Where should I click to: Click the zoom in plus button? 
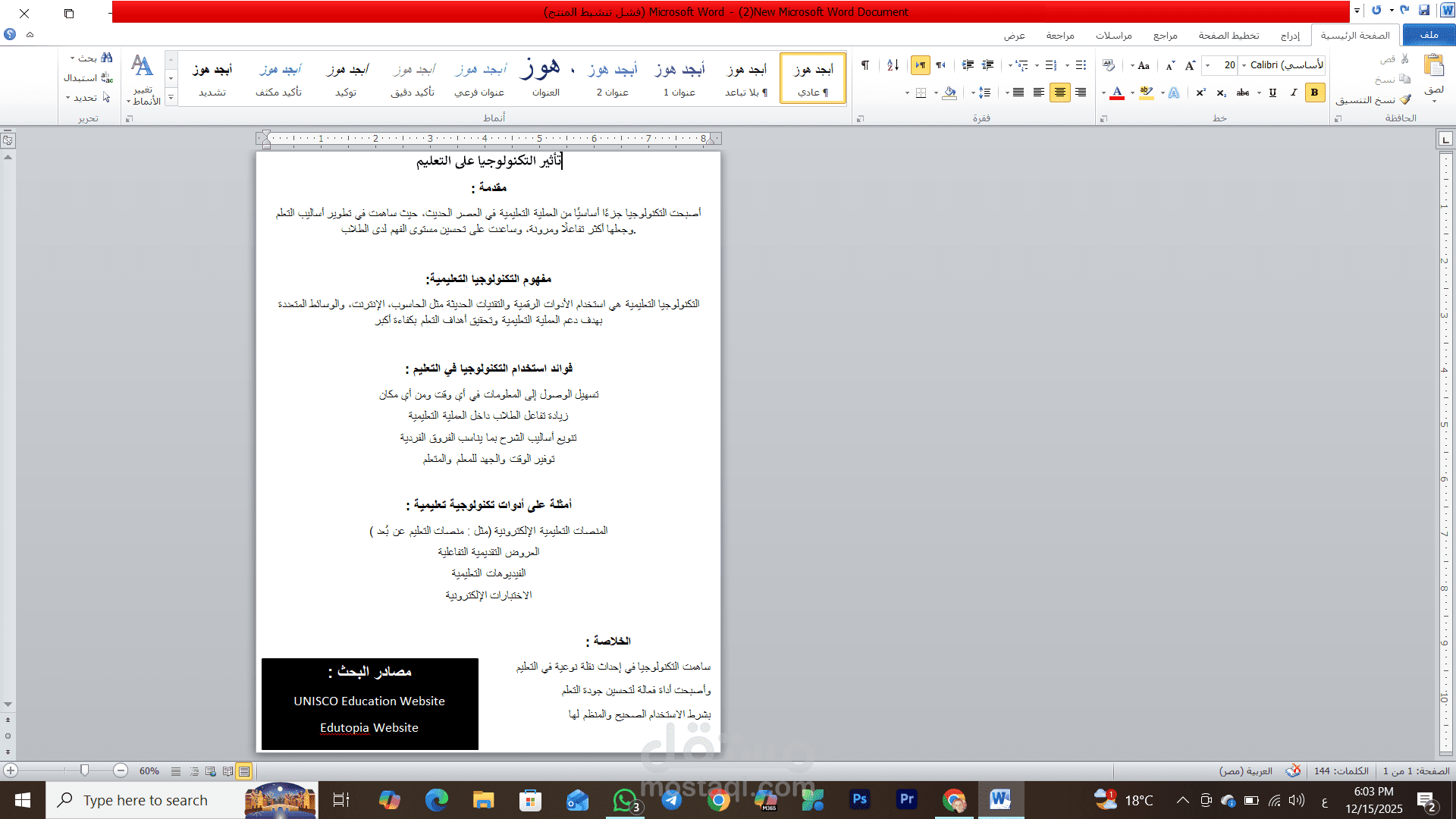pyautogui.click(x=11, y=770)
